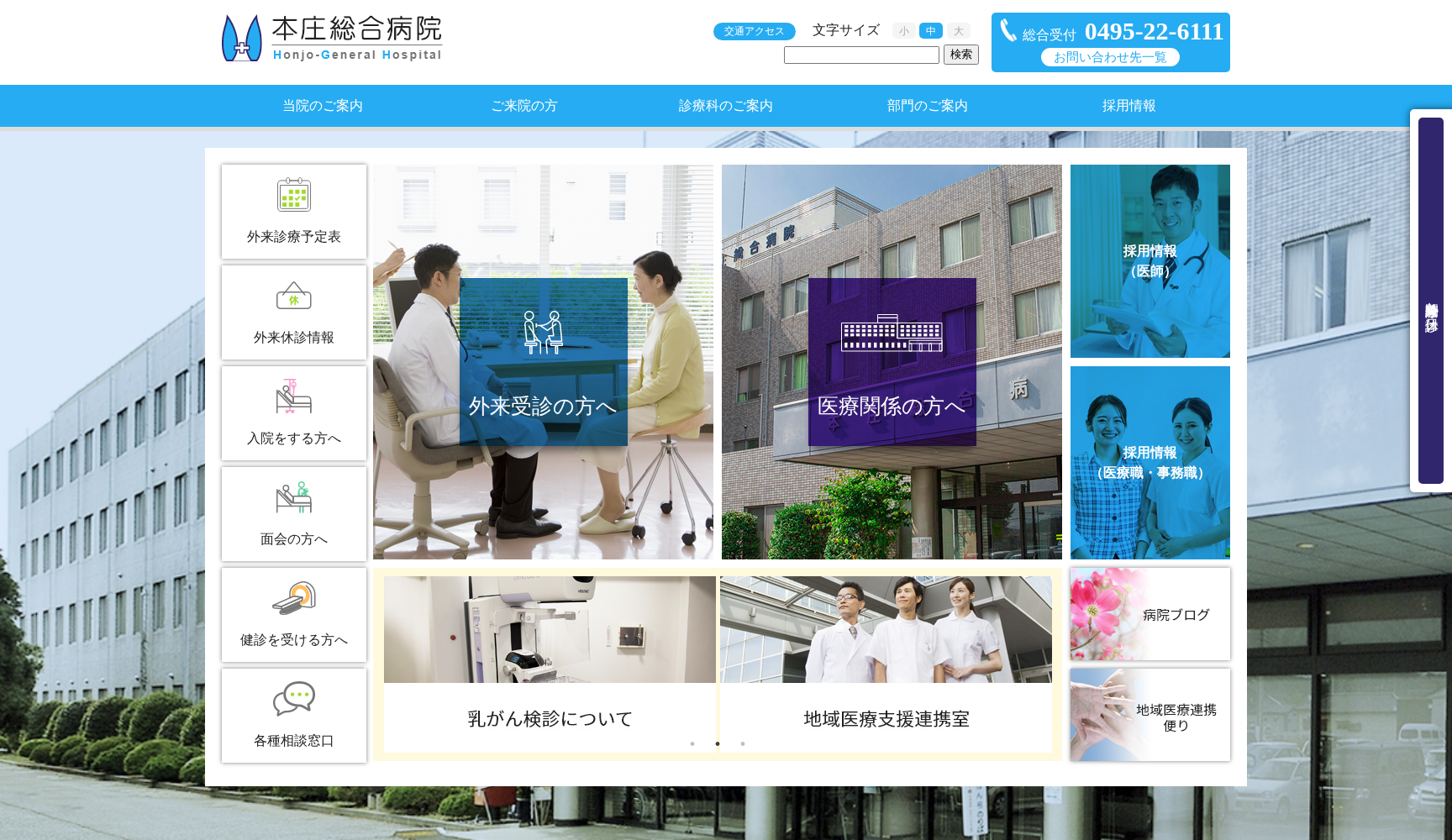Set text size to 小 (small)

904,31
